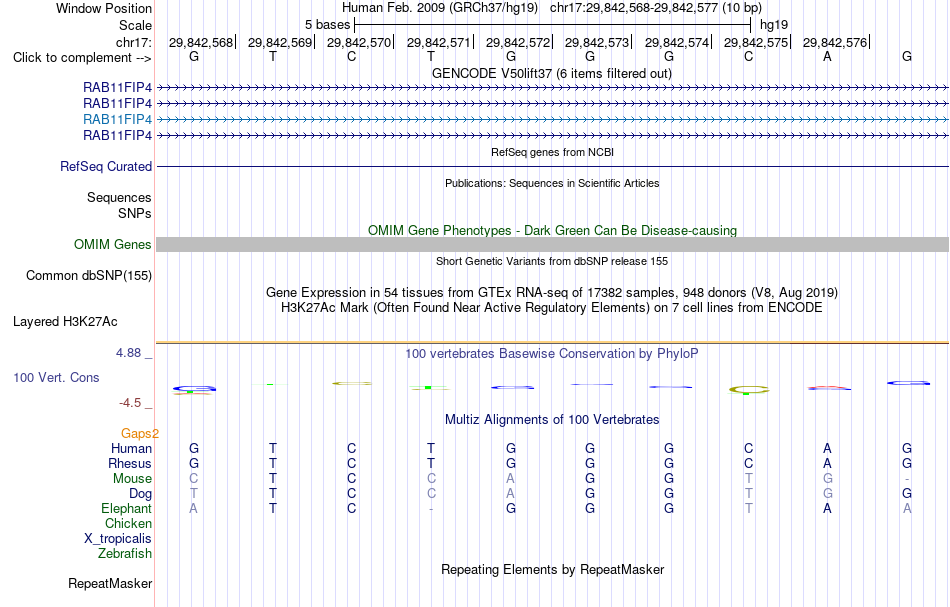950x607 pixels.
Task: Click the Rhesus row base A
Action: coord(827,463)
